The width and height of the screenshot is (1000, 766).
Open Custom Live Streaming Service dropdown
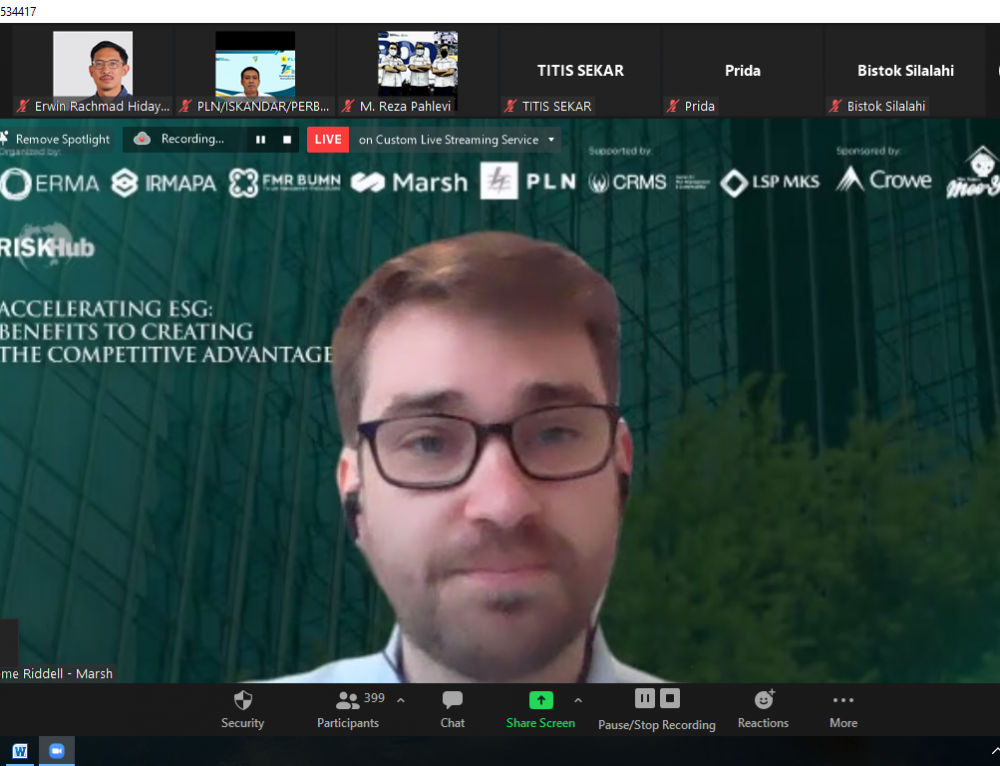tap(551, 140)
